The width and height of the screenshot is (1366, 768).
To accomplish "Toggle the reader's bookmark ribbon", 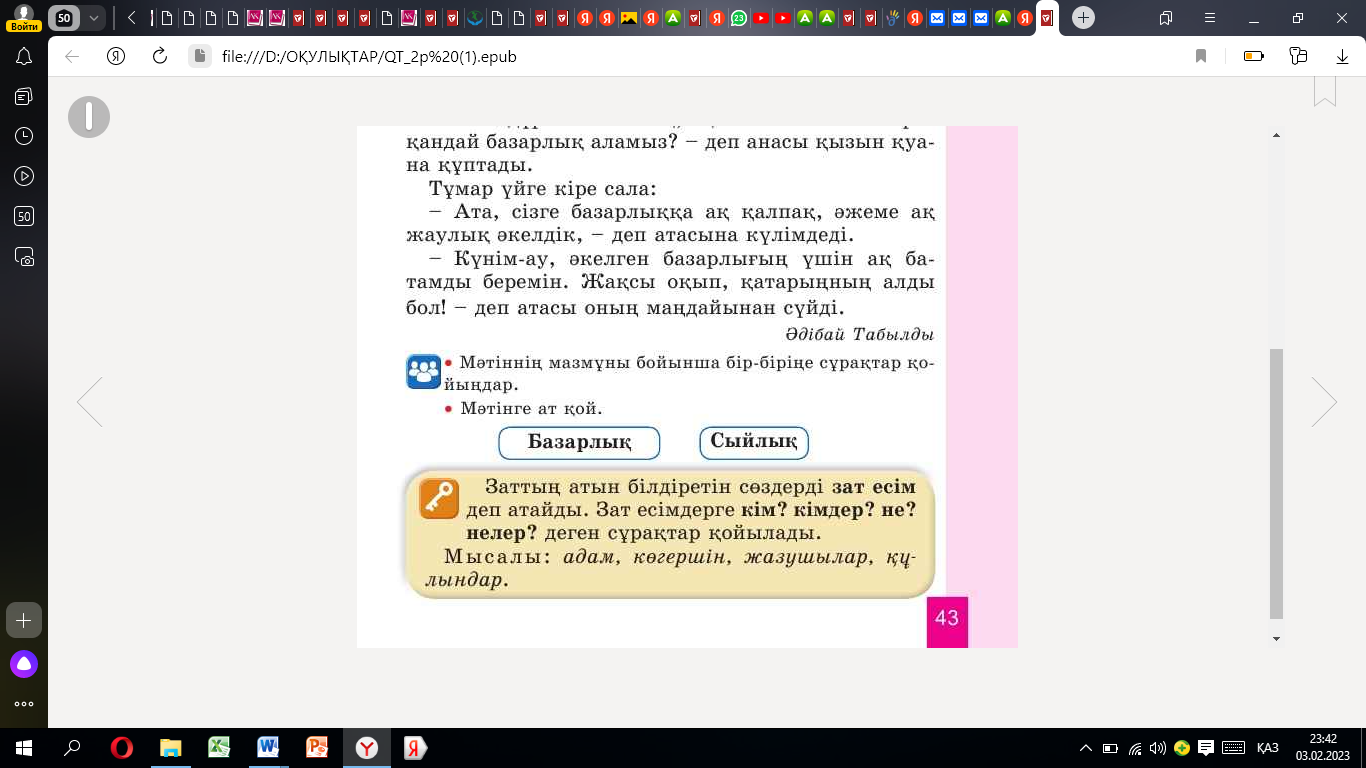I will 1324,91.
